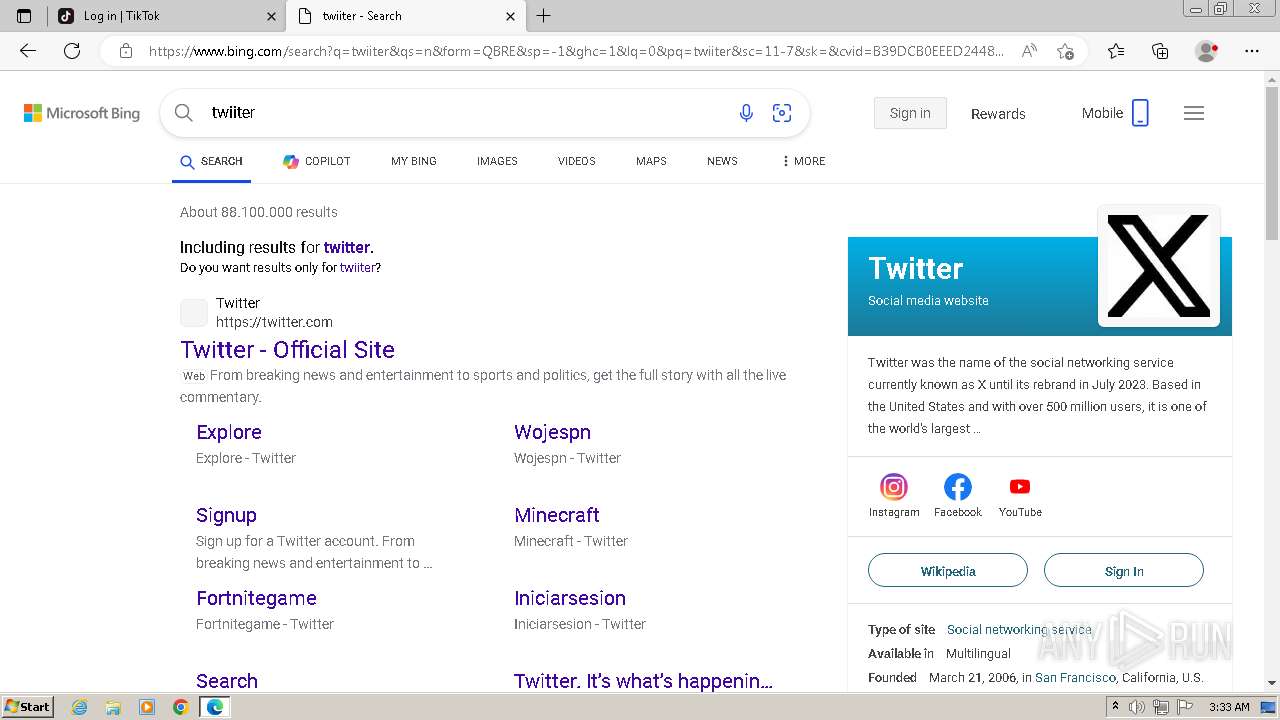Open the browser profile avatar
The height and width of the screenshot is (720, 1280).
[1206, 51]
